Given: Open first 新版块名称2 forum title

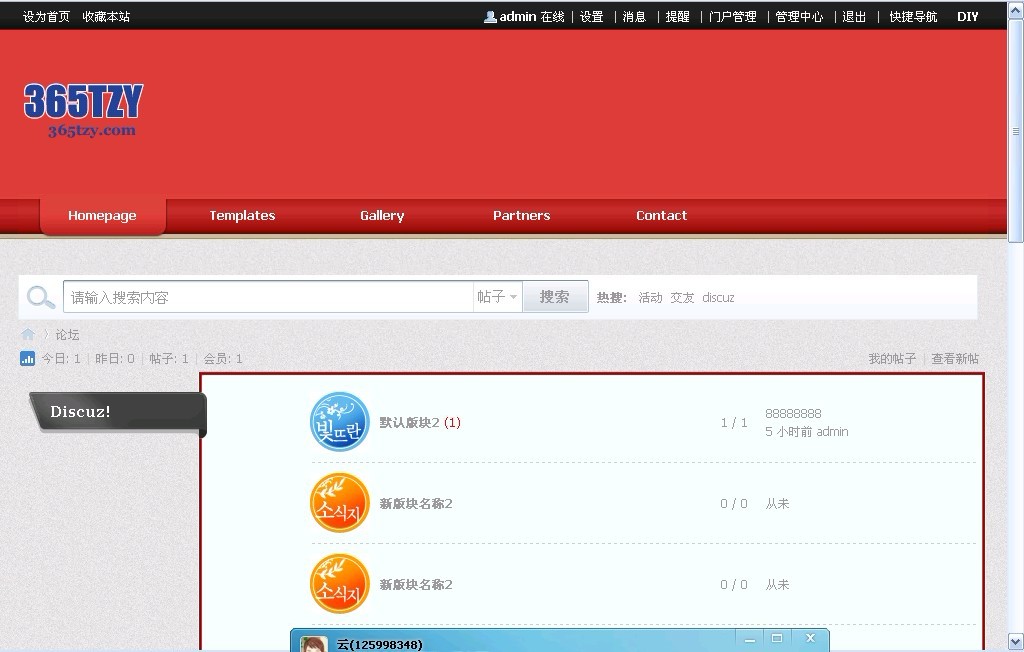Looking at the screenshot, I should click(416, 504).
